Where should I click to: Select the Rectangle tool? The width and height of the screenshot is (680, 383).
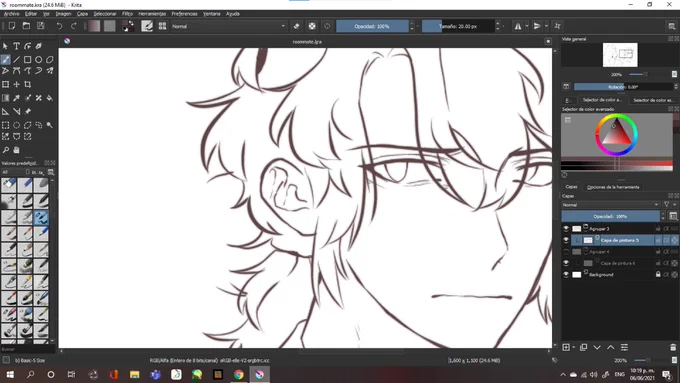point(27,59)
